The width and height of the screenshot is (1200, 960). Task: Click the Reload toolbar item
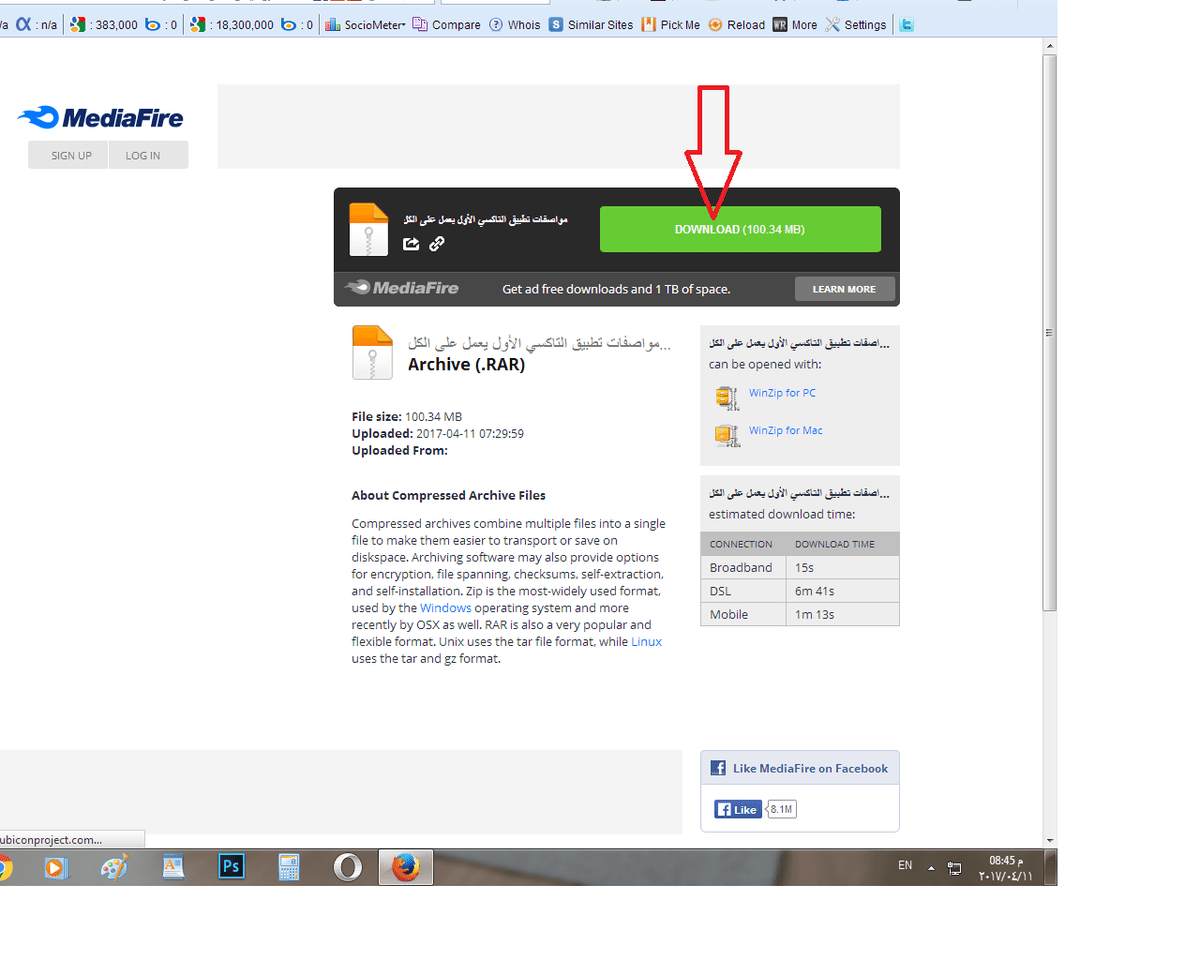click(x=737, y=25)
